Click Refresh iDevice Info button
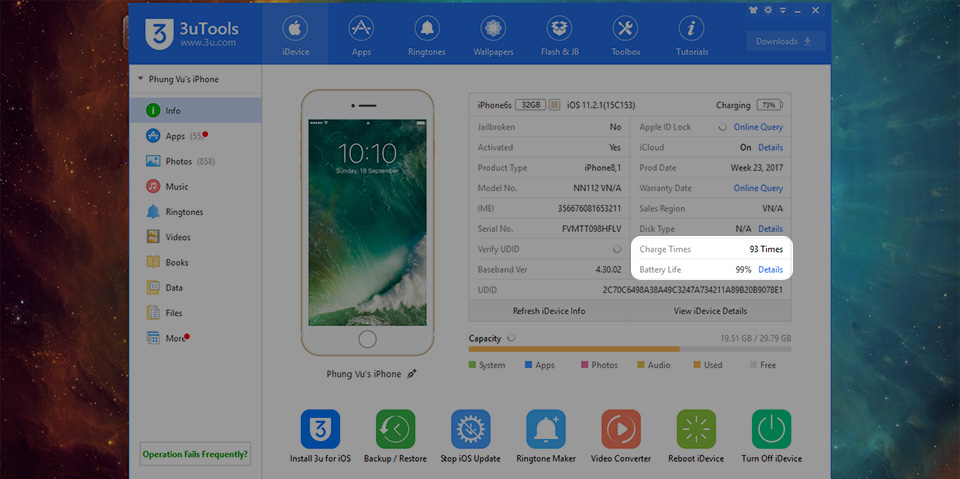 point(549,311)
